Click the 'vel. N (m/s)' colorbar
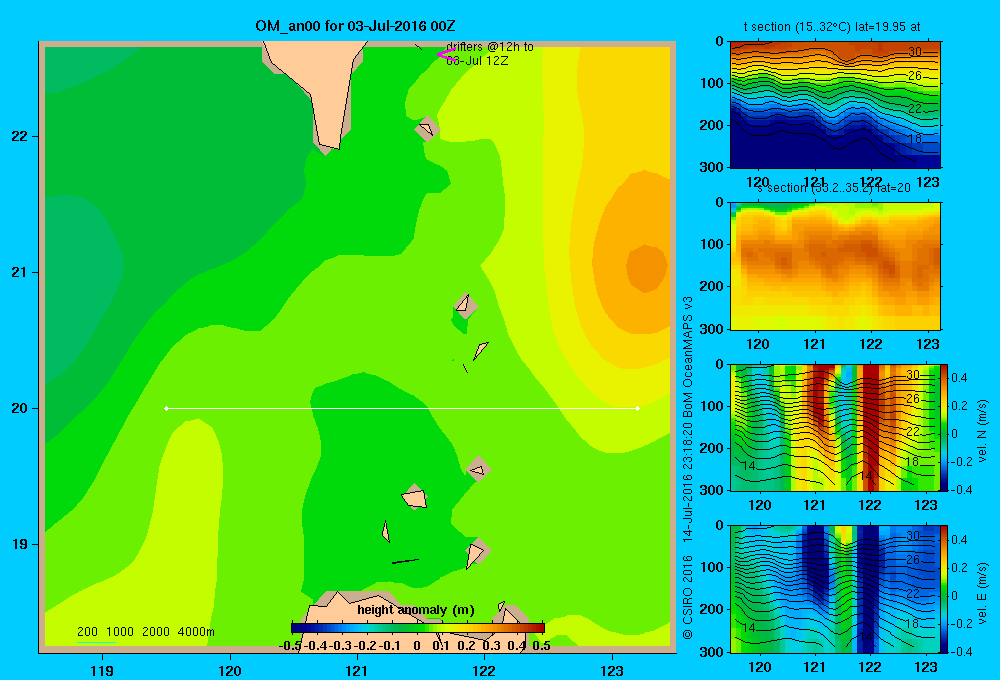Image resolution: width=1000 pixels, height=680 pixels. point(945,427)
